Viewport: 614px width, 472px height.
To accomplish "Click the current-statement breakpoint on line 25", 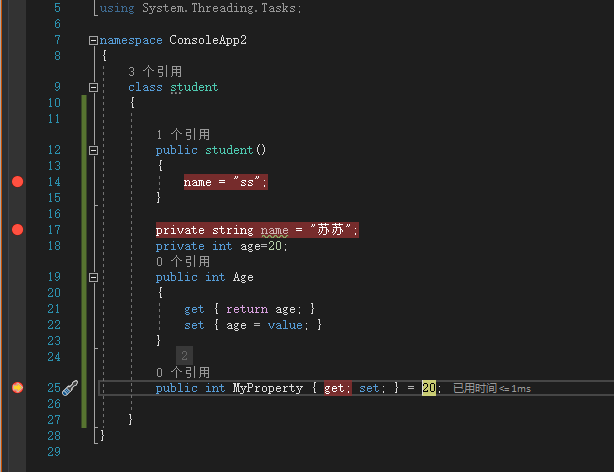I will point(17,387).
